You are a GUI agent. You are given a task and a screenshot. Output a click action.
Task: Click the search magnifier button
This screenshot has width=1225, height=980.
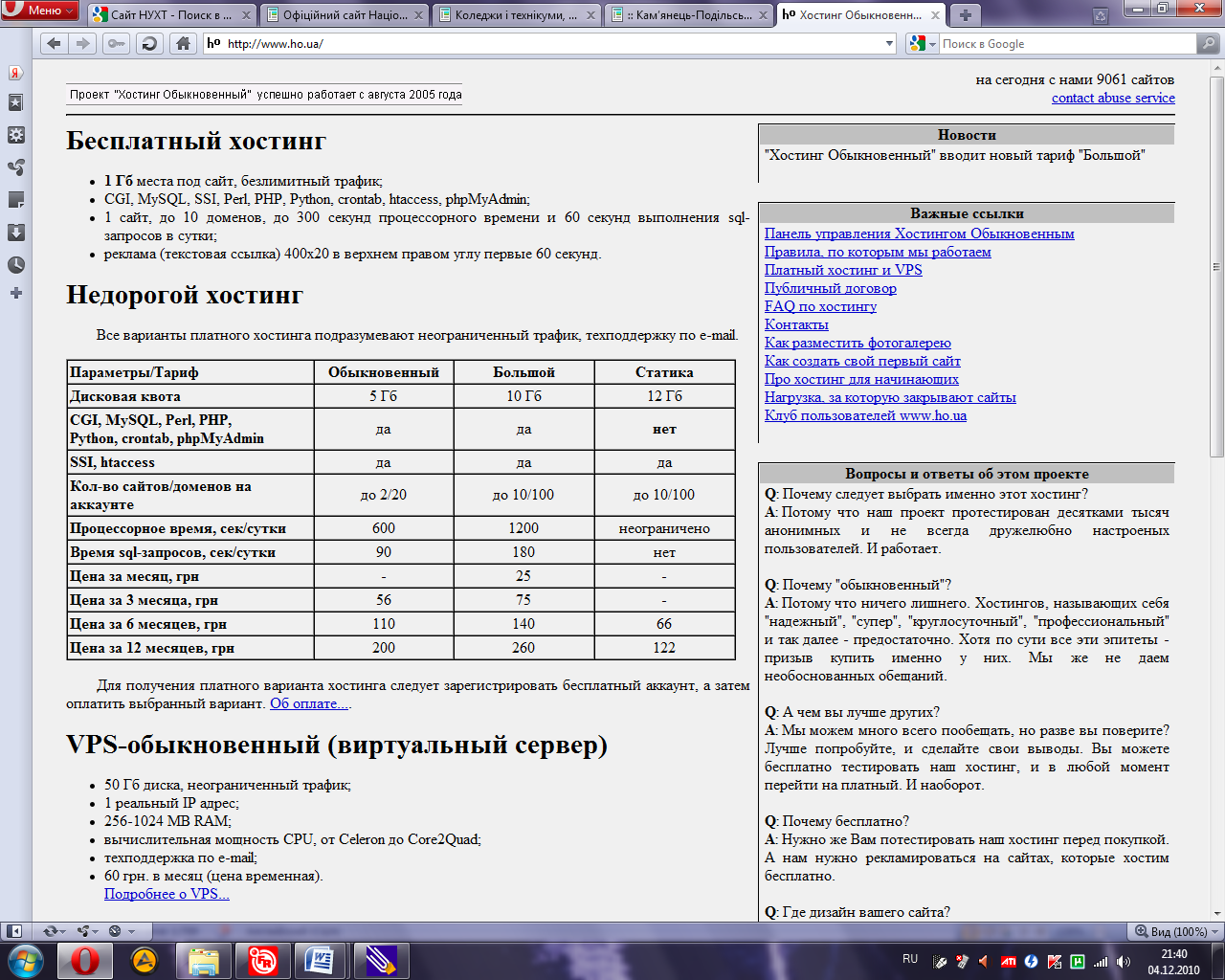point(1209,44)
